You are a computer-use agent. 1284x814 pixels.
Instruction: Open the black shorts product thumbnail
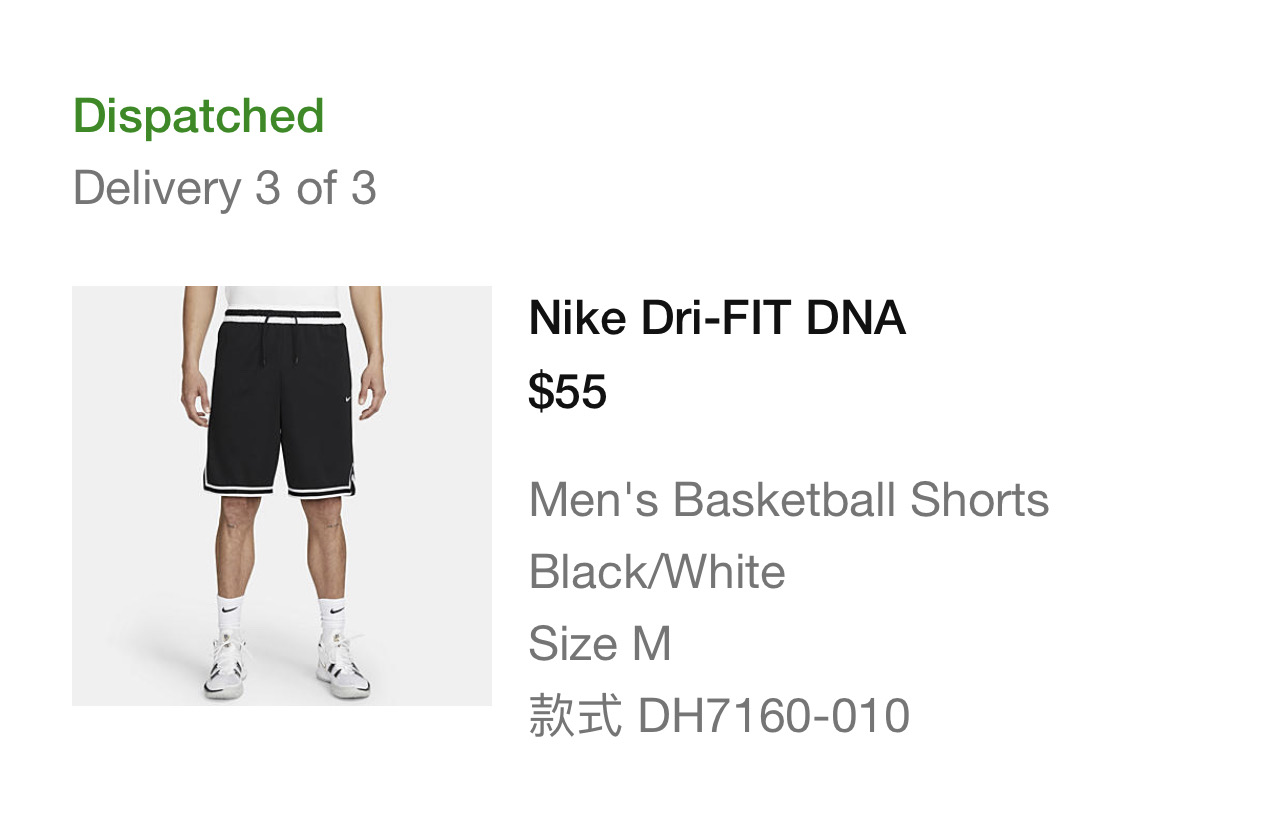click(281, 496)
